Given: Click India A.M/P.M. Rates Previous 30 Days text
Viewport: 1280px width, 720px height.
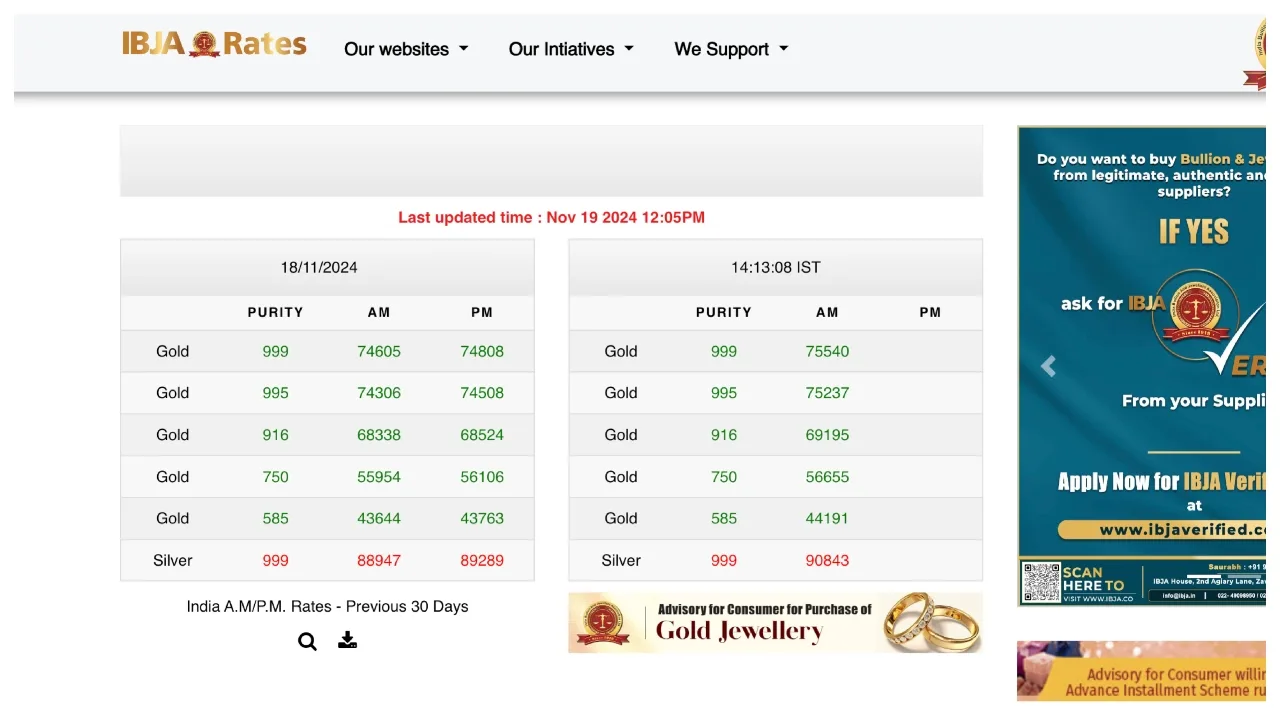Looking at the screenshot, I should tap(327, 606).
